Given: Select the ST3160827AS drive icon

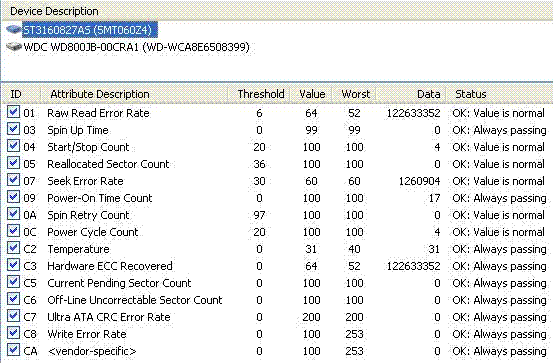Looking at the screenshot, I should tap(14, 30).
